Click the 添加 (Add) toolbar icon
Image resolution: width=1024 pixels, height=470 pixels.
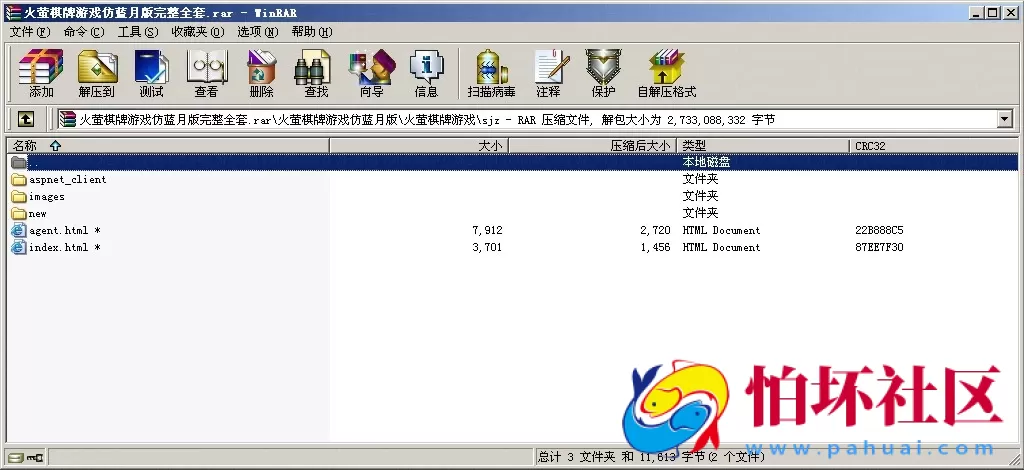(41, 72)
